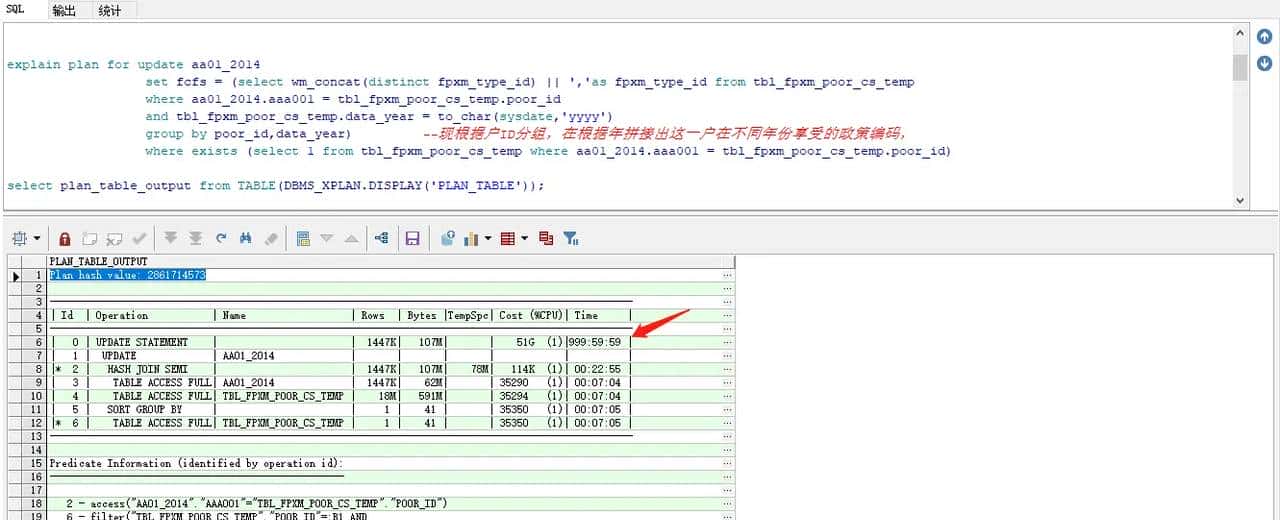The height and width of the screenshot is (520, 1280).
Task: Click the insert record icon
Action: pyautogui.click(x=90, y=238)
